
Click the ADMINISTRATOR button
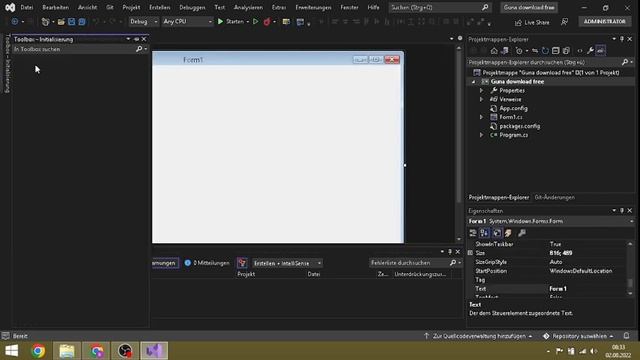click(x=604, y=22)
